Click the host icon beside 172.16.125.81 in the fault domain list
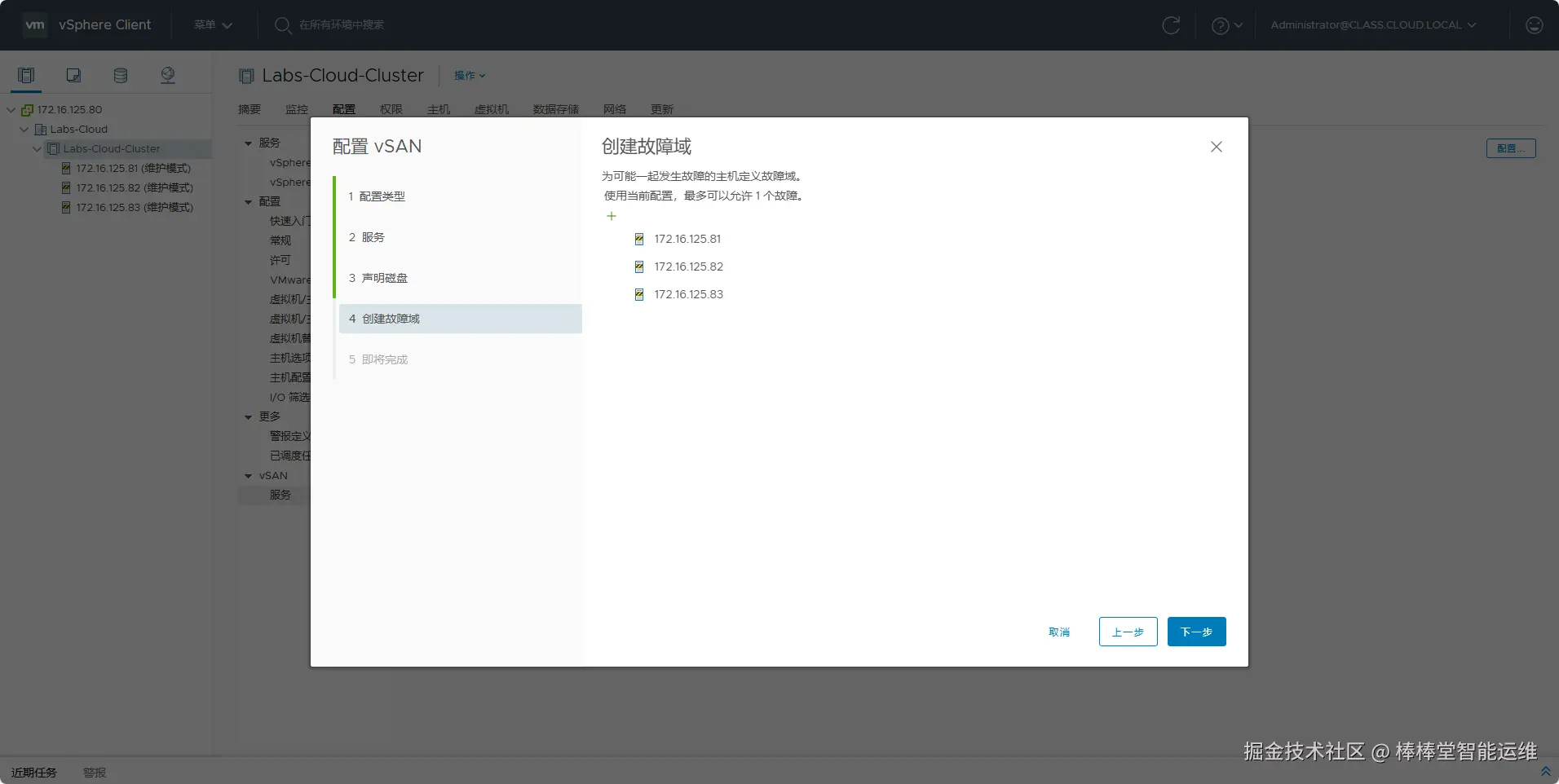Viewport: 1559px width, 784px height. point(639,239)
